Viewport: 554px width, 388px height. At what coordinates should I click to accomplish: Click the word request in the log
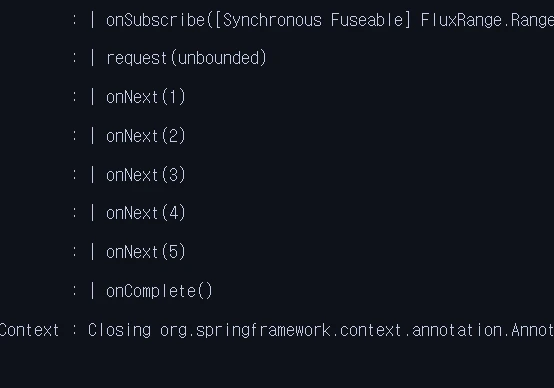(x=137, y=58)
